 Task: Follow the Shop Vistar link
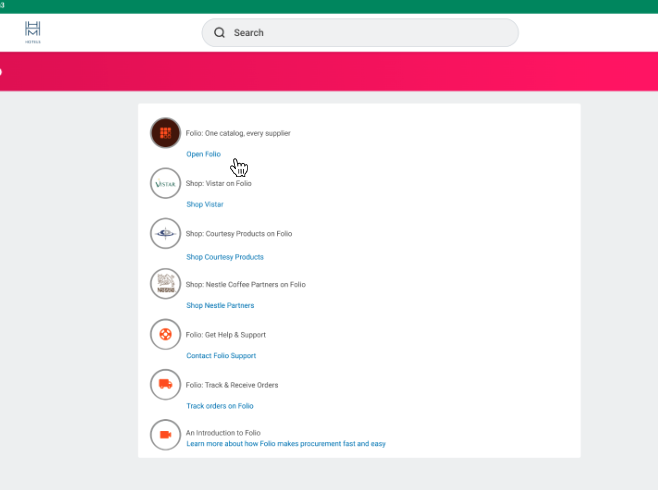(x=205, y=204)
